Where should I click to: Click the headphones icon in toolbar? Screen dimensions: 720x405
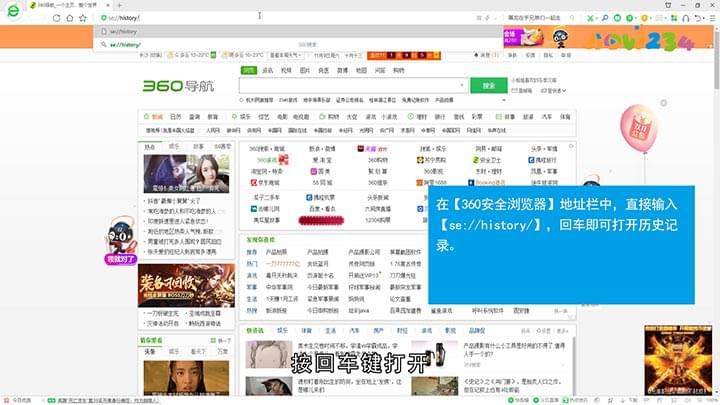coord(686,18)
